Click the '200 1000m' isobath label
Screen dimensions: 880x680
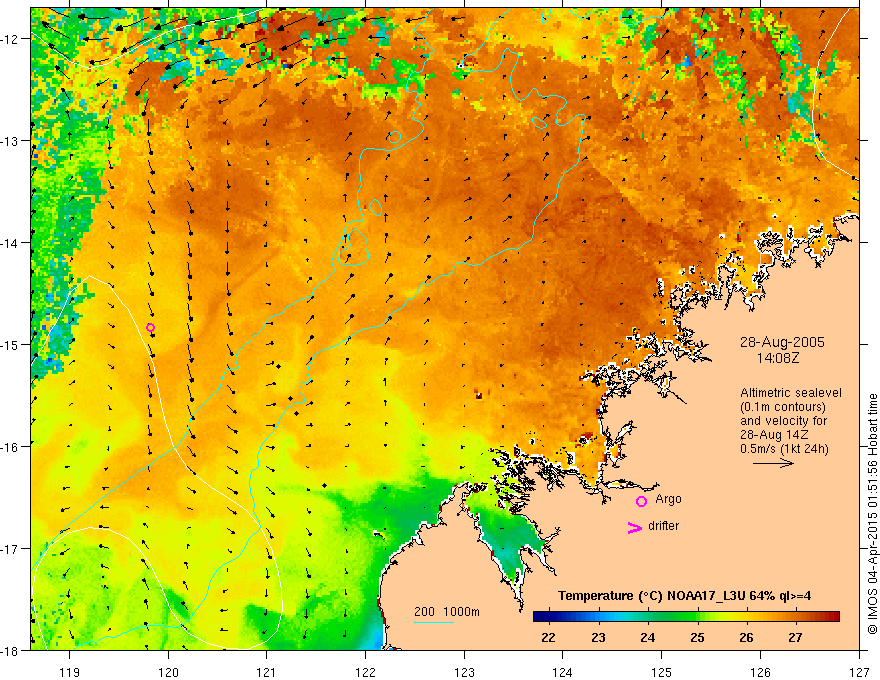click(x=447, y=612)
